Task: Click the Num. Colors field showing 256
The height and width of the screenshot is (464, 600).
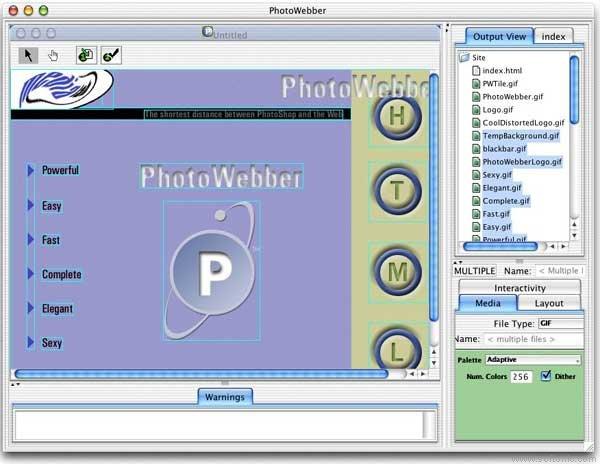Action: tap(521, 377)
